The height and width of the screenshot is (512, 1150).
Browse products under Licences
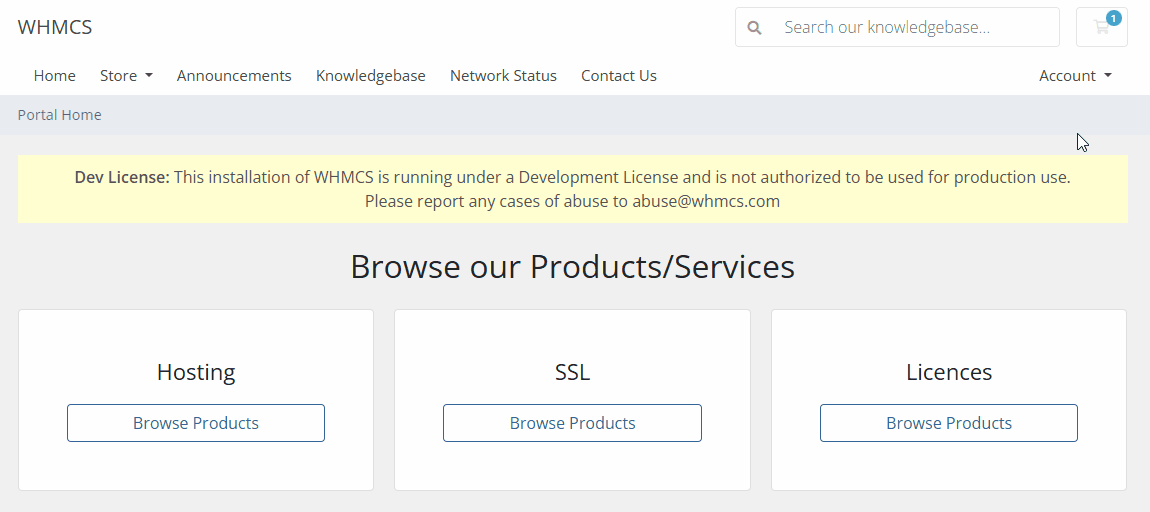948,423
